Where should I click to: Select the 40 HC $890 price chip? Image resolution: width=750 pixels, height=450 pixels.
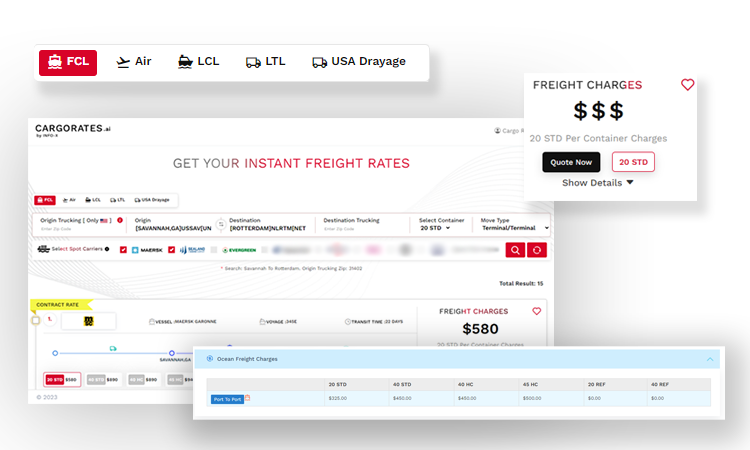(x=143, y=380)
